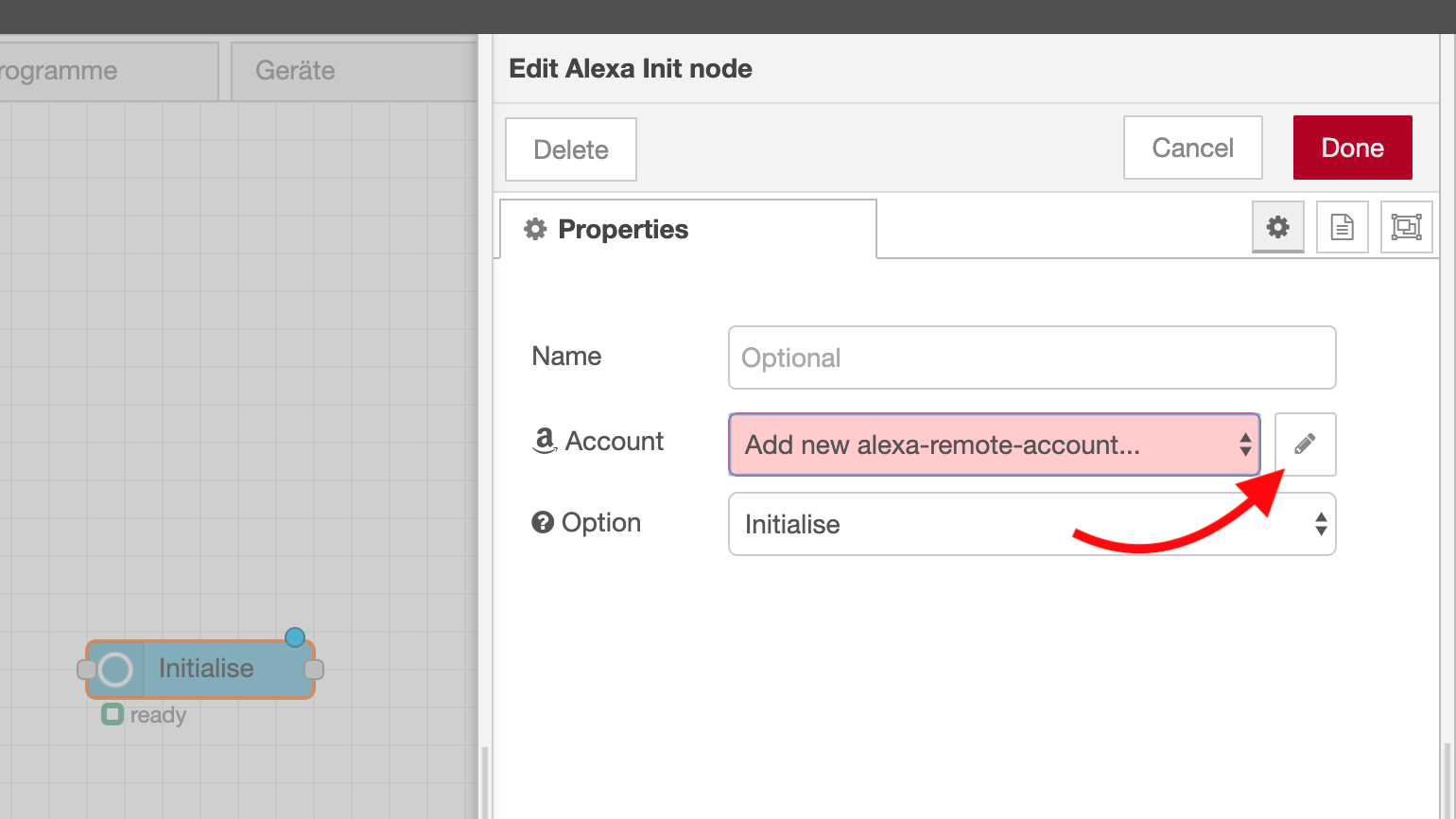Click the Name field label
This screenshot has width=1456, height=819.
(566, 357)
